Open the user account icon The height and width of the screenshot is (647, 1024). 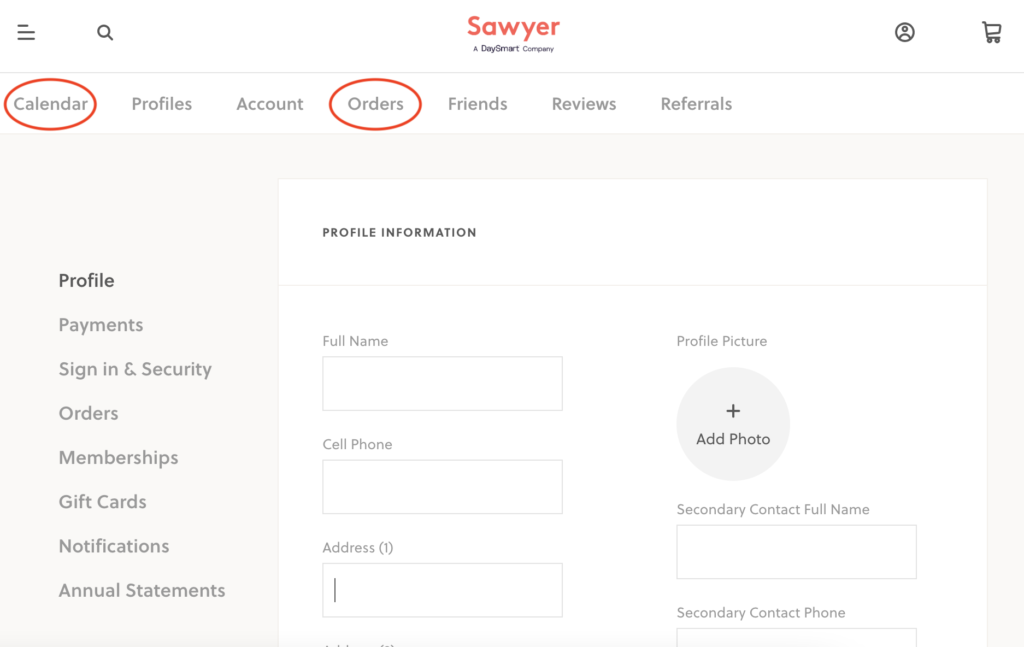[904, 33]
